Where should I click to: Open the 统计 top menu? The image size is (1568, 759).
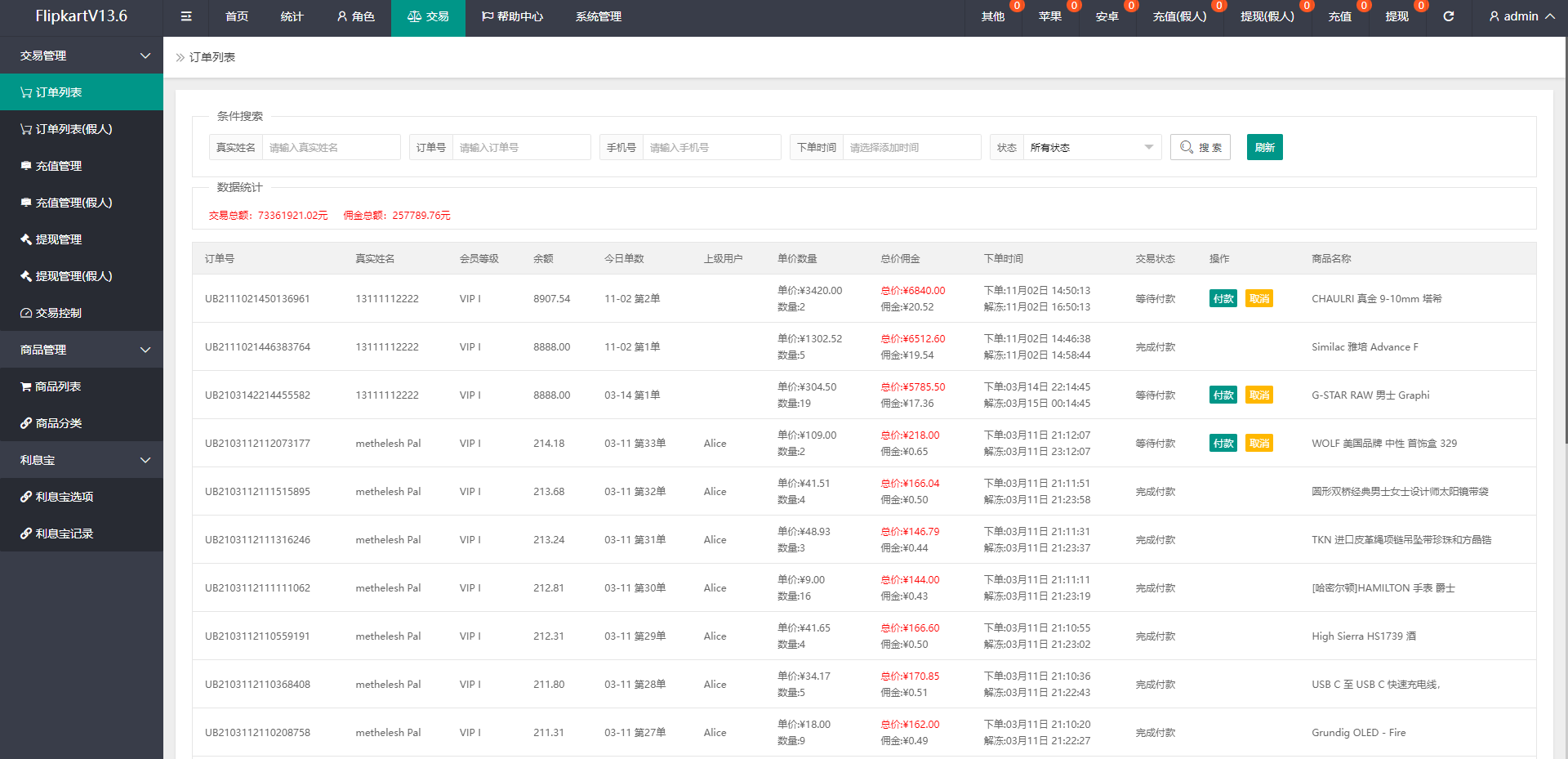292,16
